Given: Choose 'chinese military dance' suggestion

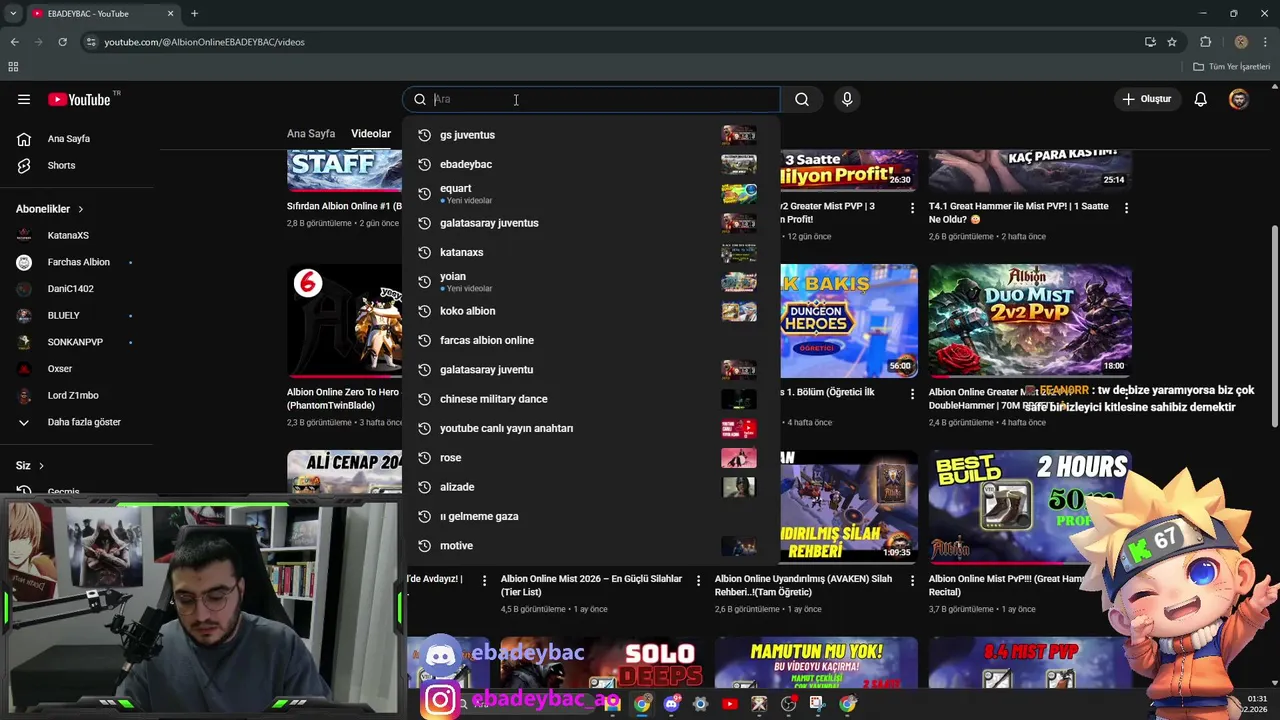Looking at the screenshot, I should pyautogui.click(x=590, y=399).
